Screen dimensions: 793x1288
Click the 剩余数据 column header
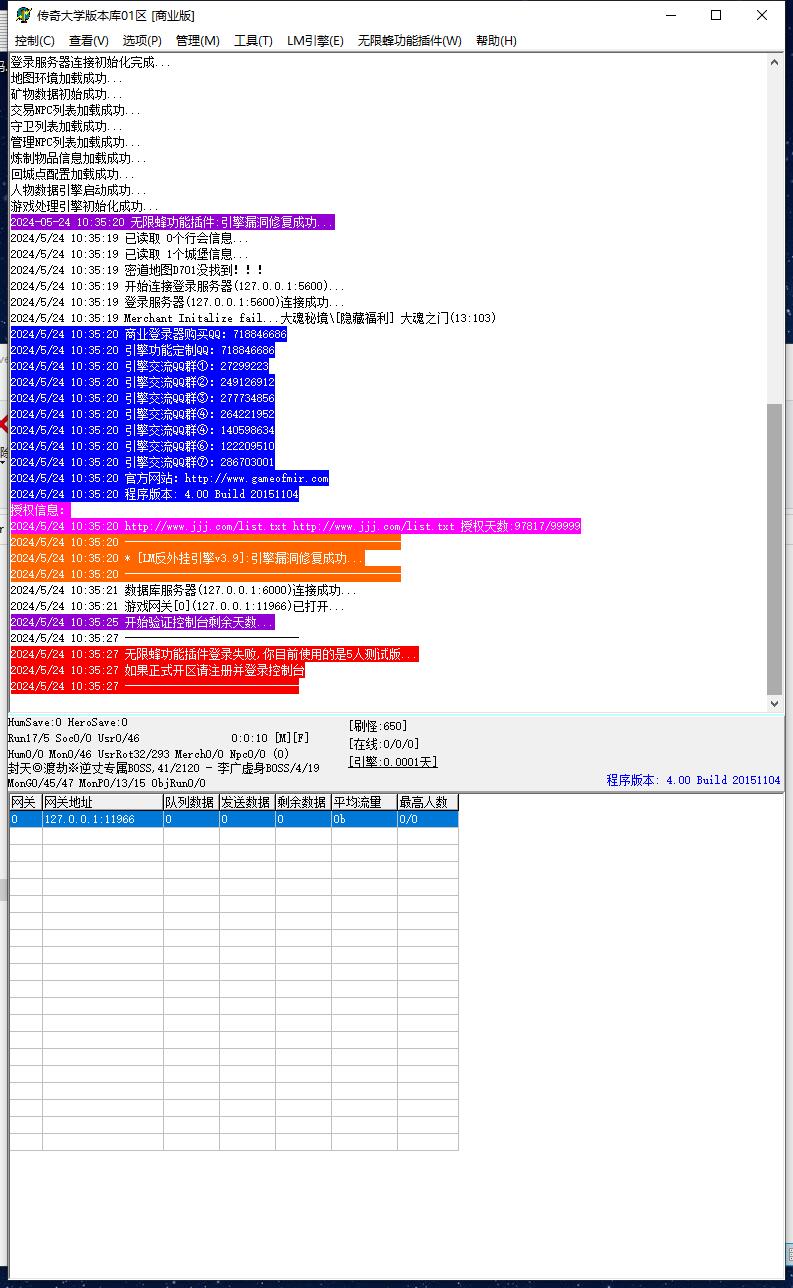click(303, 802)
